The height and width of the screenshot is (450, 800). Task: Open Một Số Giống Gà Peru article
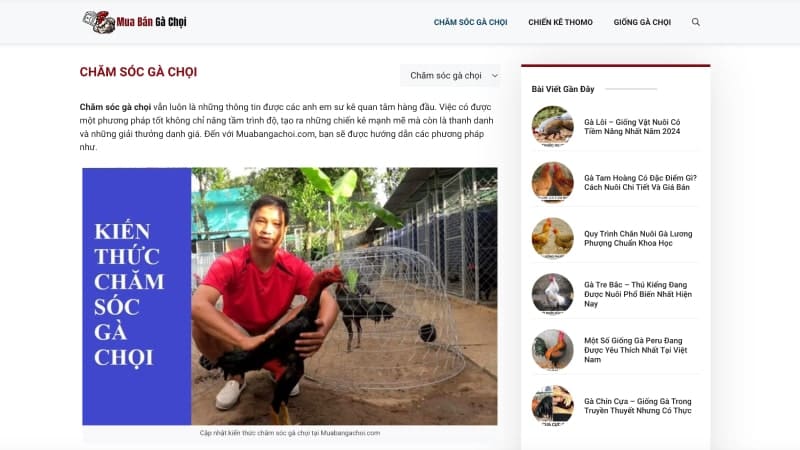click(639, 351)
